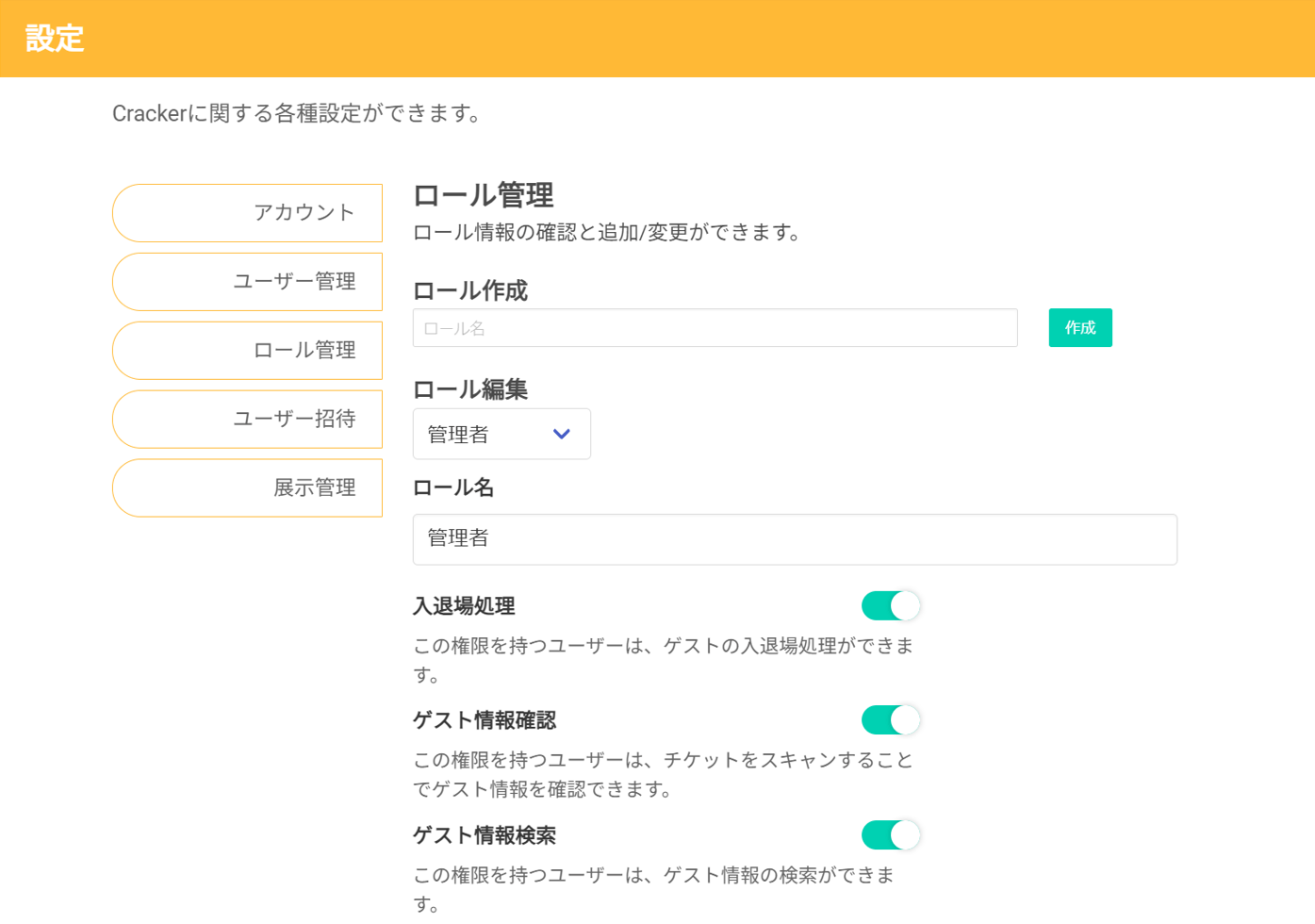Click the ロール名 label above the text field
Screen dimensions: 1315x924
click(x=453, y=487)
